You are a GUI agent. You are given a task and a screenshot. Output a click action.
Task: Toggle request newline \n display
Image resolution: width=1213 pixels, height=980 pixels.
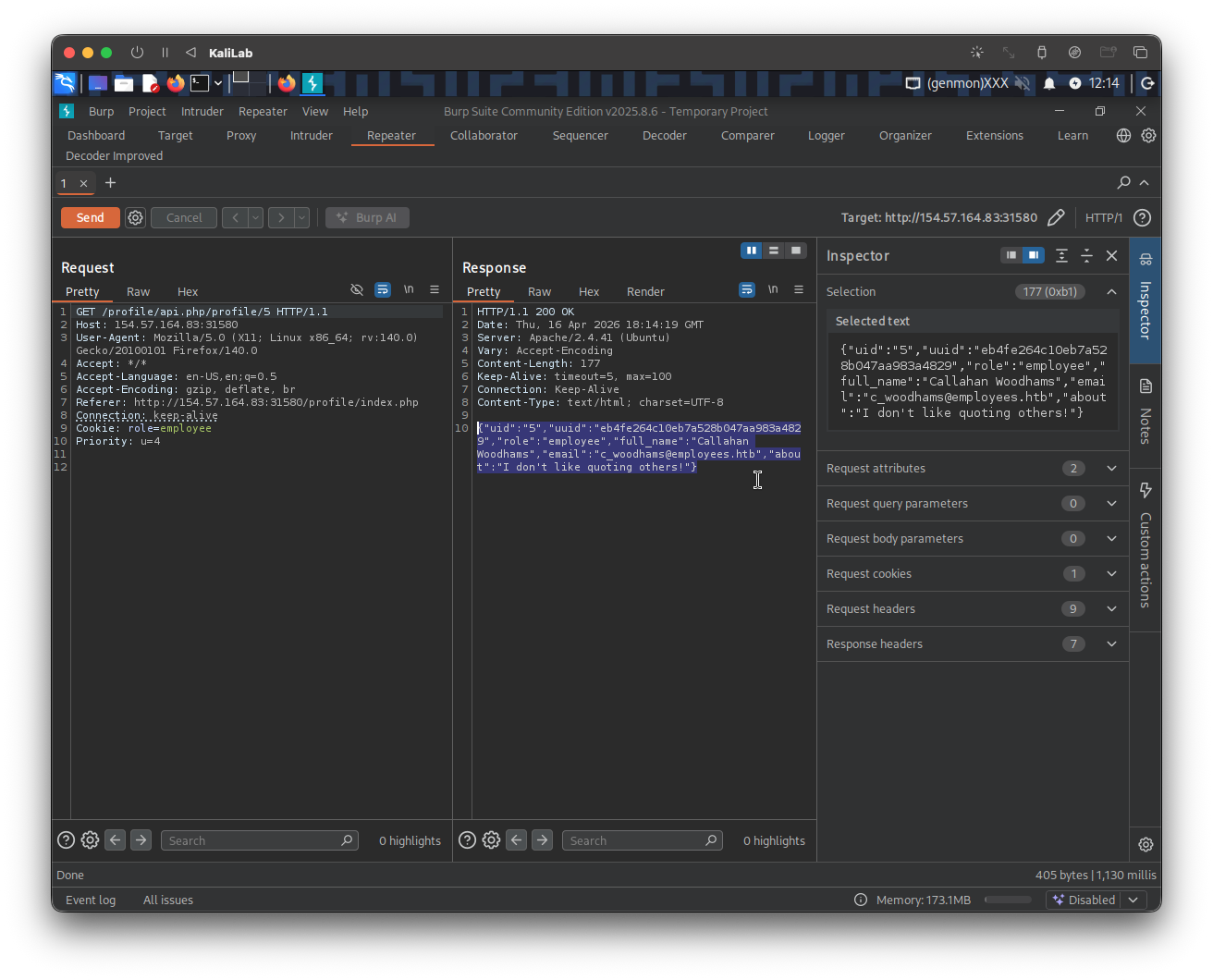(409, 289)
